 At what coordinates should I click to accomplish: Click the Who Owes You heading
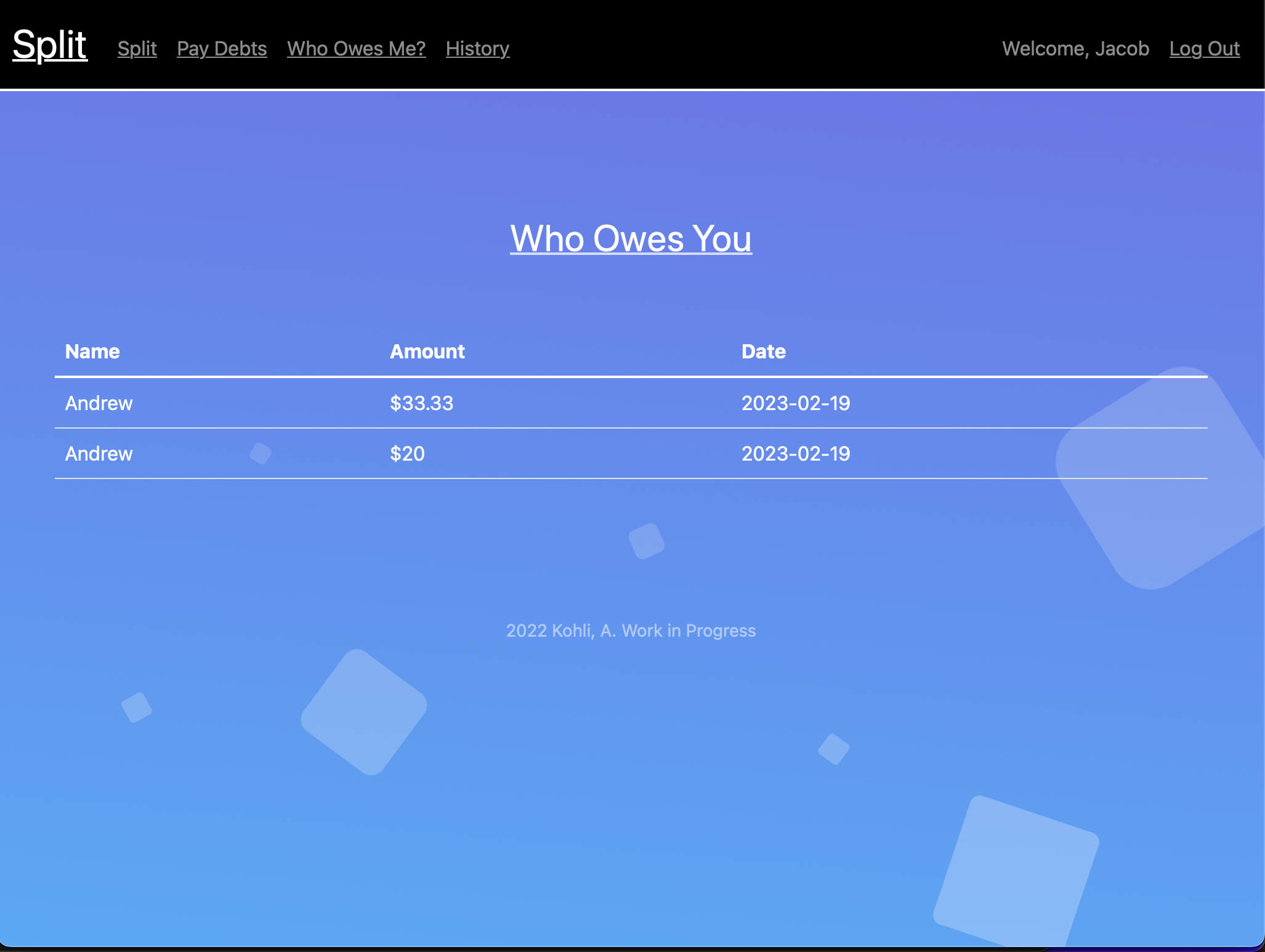631,238
